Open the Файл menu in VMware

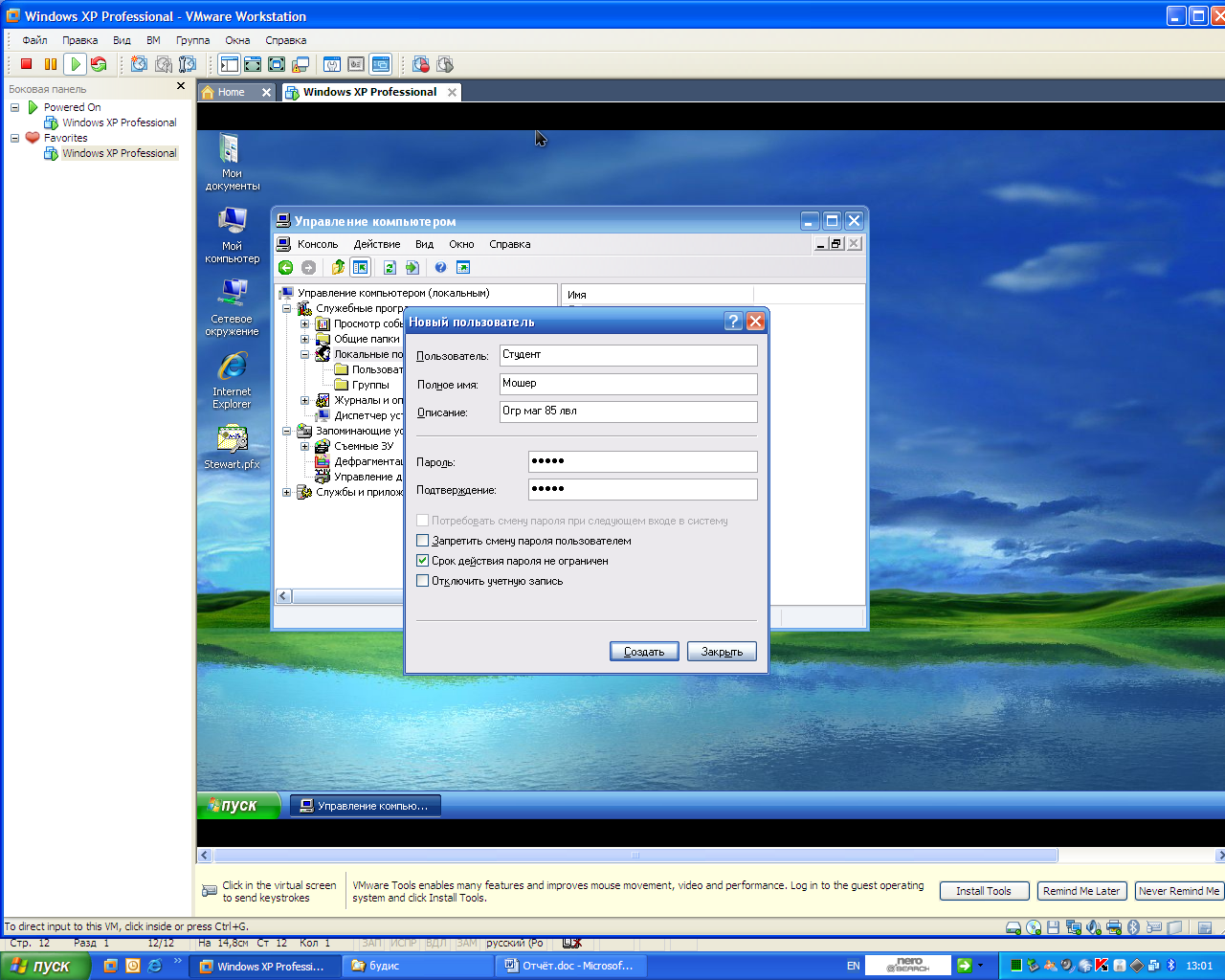(x=34, y=40)
